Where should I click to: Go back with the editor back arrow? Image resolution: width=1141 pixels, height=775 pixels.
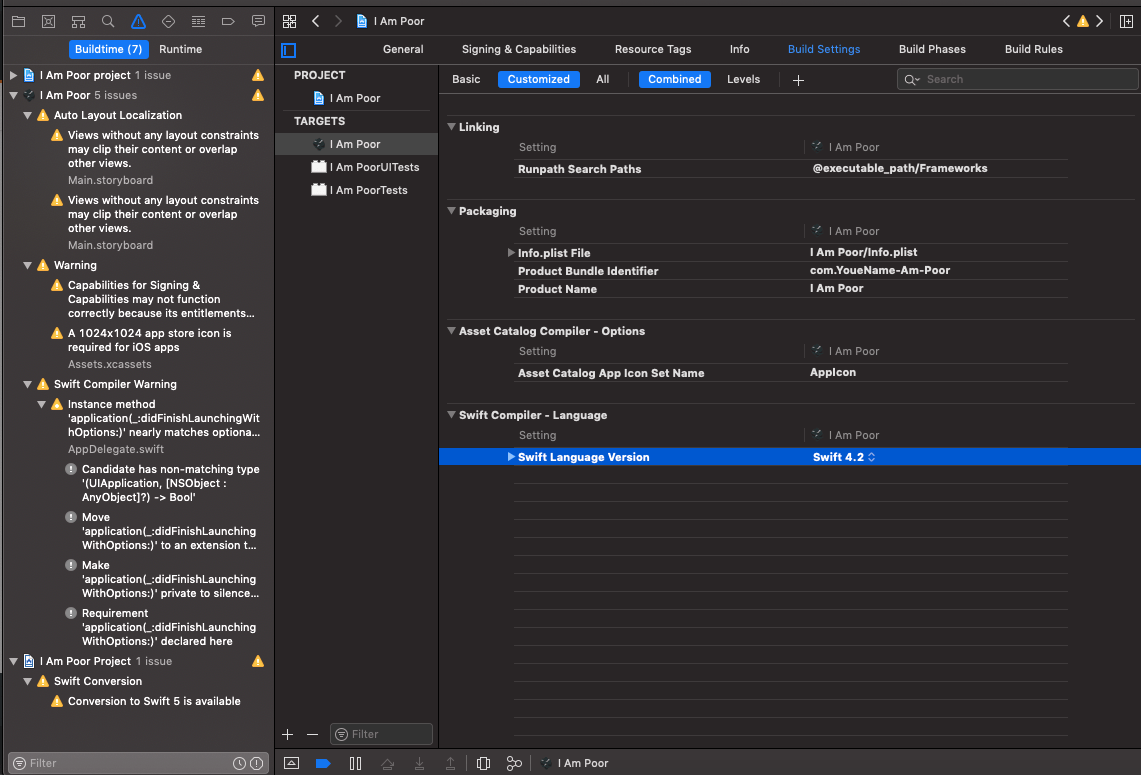[x=316, y=21]
